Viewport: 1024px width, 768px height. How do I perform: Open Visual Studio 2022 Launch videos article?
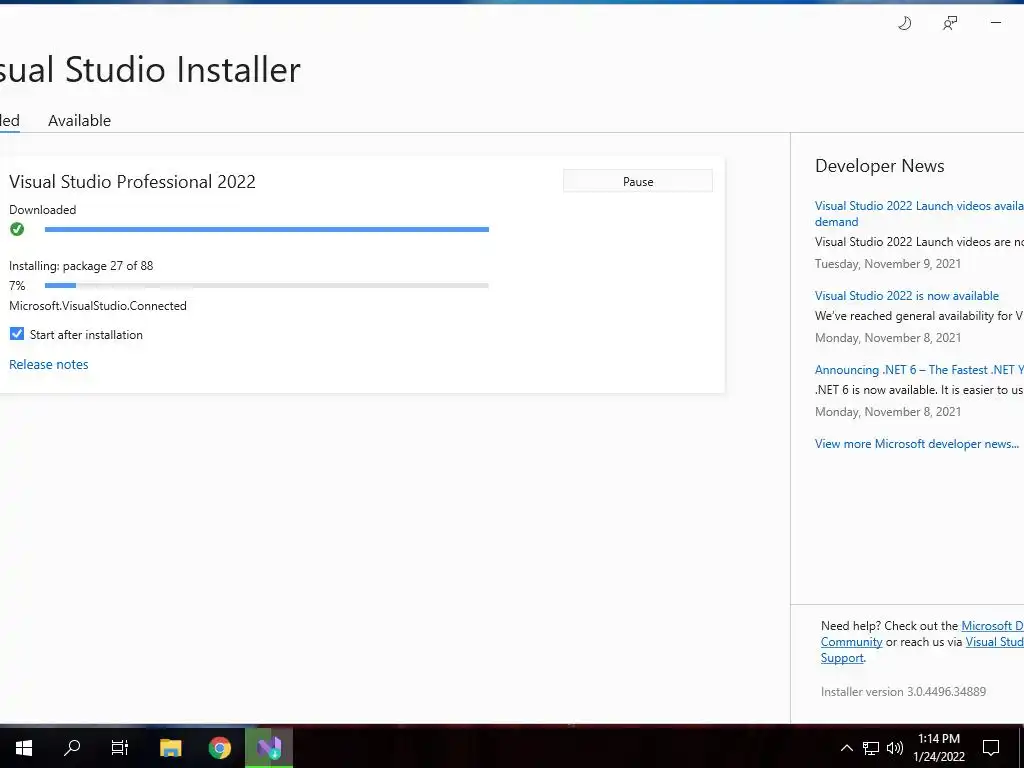(x=920, y=214)
